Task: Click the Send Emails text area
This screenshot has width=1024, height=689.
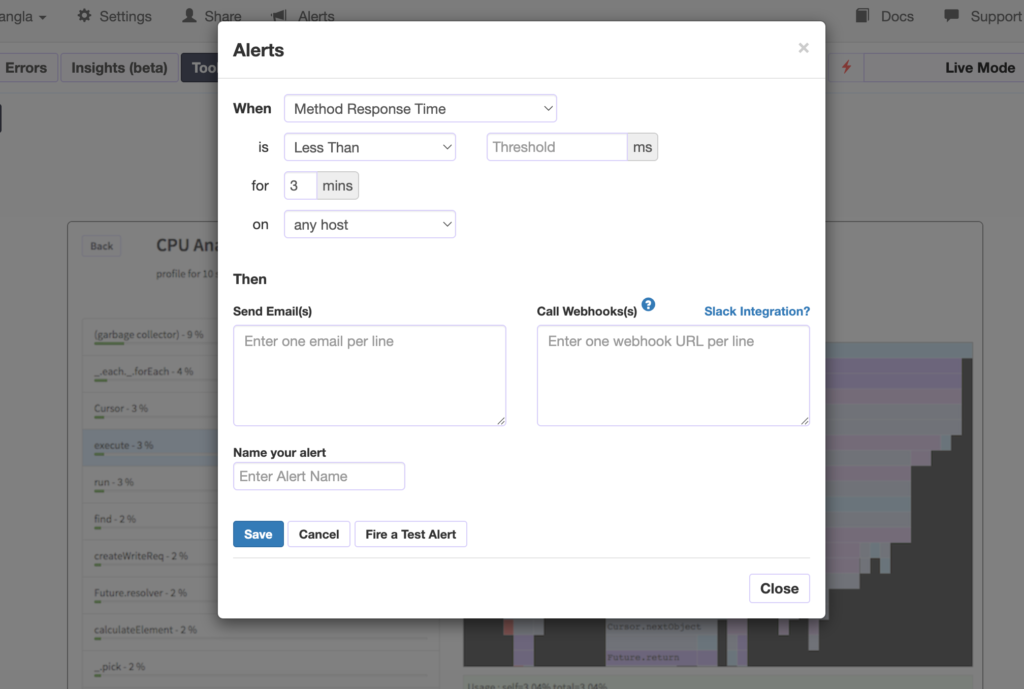Action: 369,375
